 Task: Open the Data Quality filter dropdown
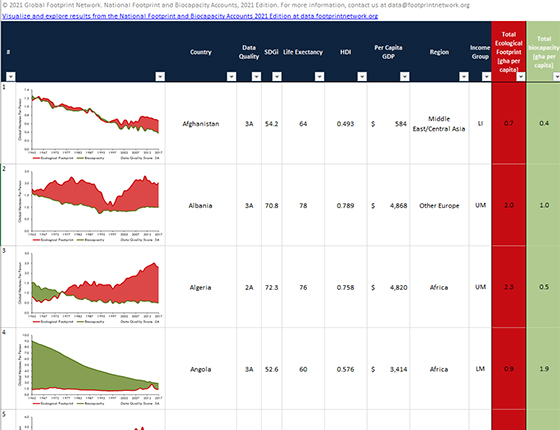point(256,76)
